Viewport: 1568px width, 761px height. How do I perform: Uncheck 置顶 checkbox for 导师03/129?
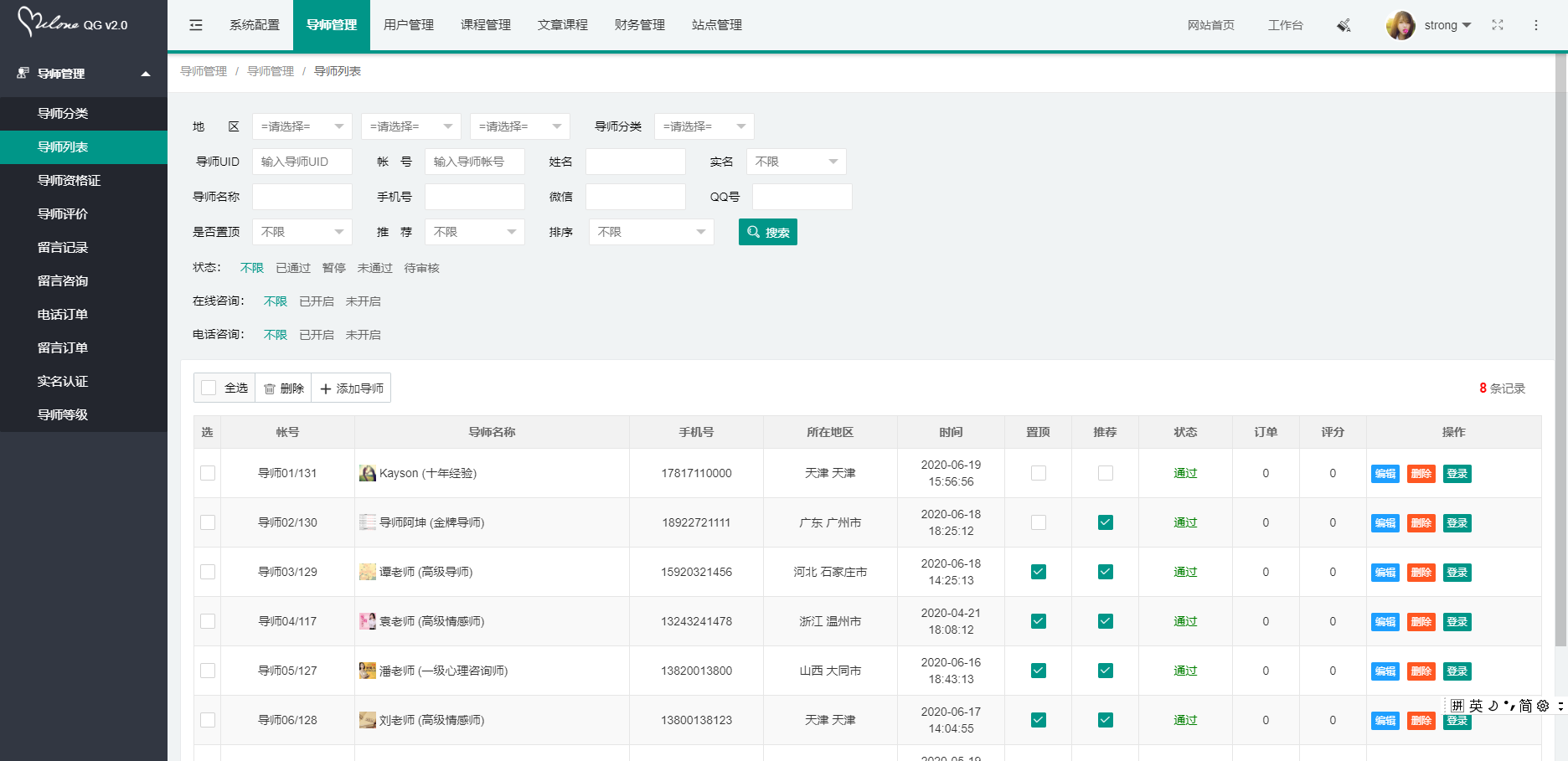click(1039, 572)
